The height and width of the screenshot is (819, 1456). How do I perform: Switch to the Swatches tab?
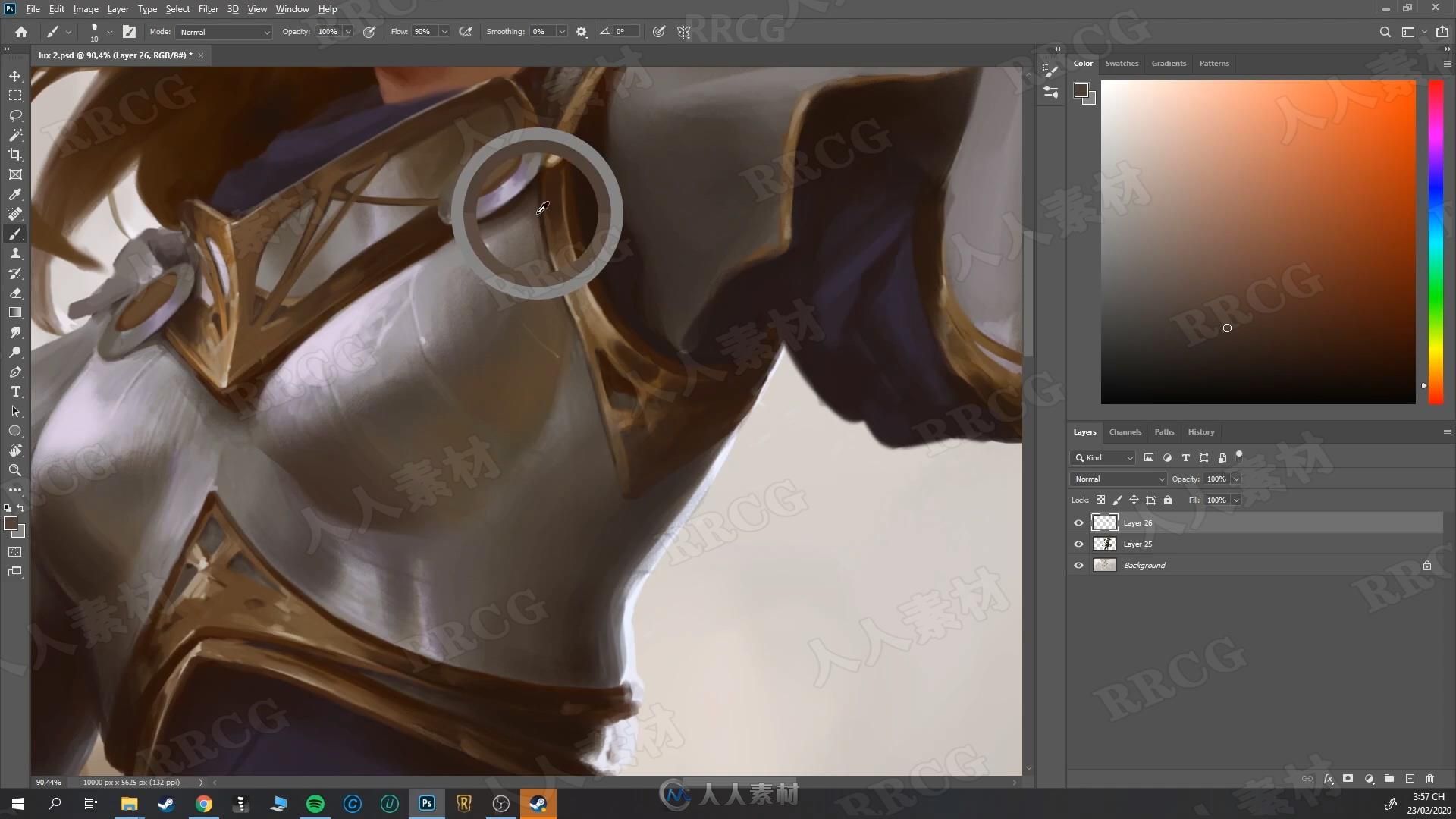[1122, 63]
